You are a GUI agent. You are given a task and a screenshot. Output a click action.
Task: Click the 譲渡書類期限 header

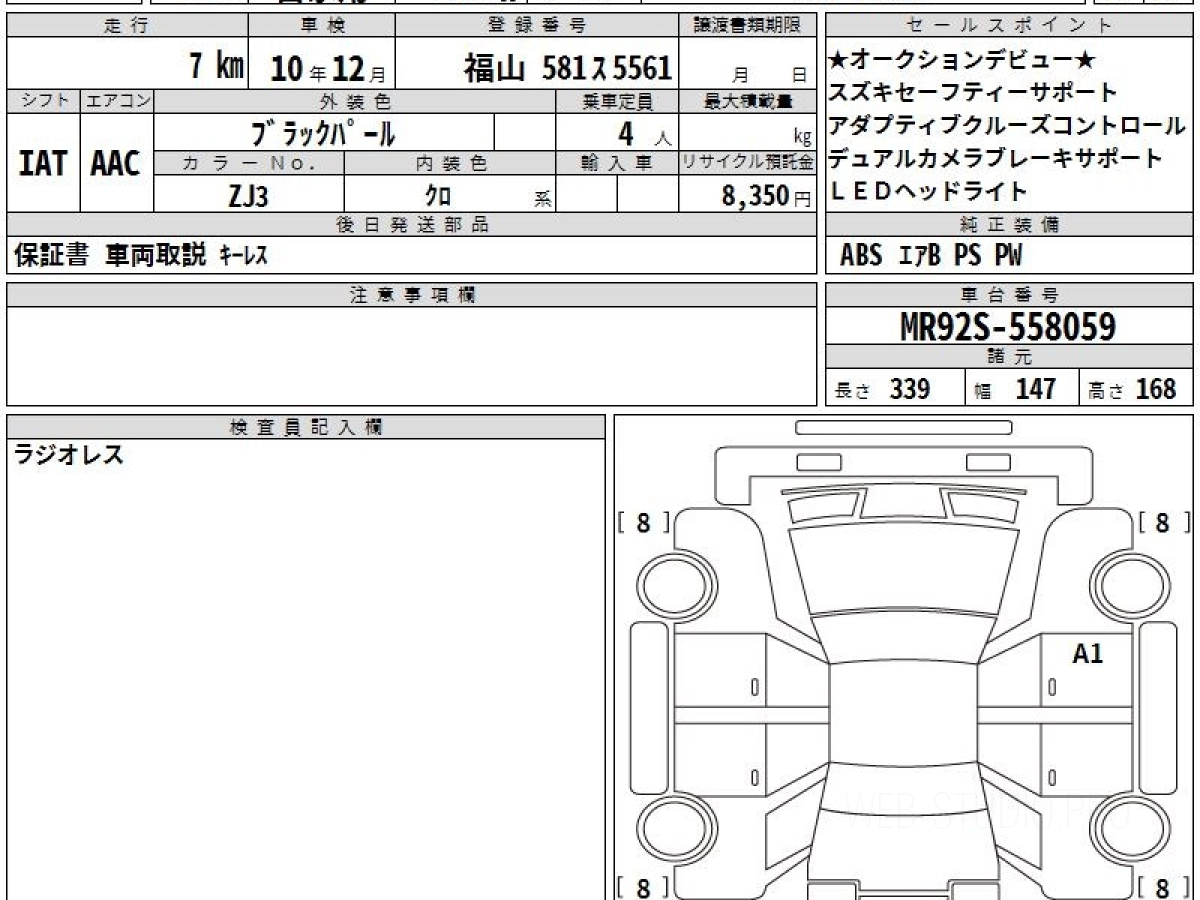[x=747, y=26]
